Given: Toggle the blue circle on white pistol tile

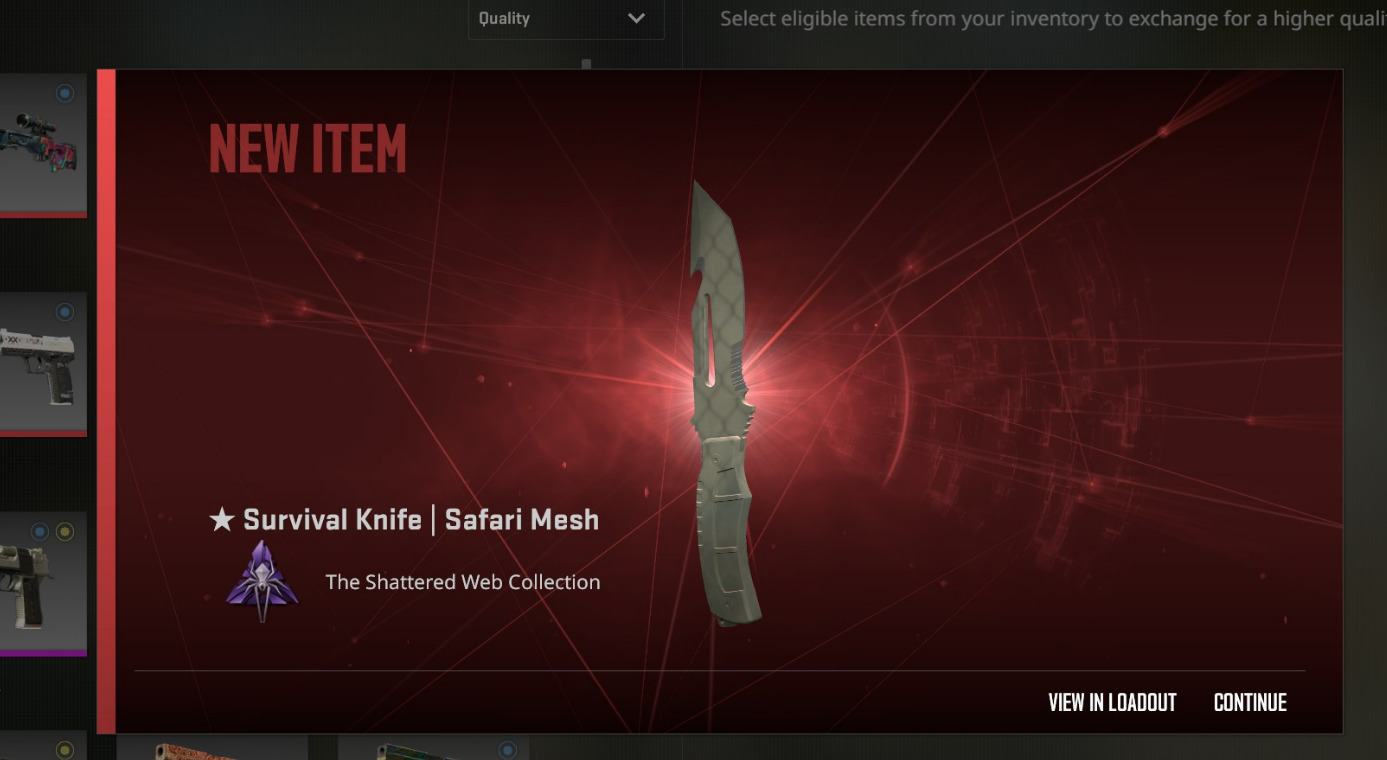Looking at the screenshot, I should [x=65, y=312].
